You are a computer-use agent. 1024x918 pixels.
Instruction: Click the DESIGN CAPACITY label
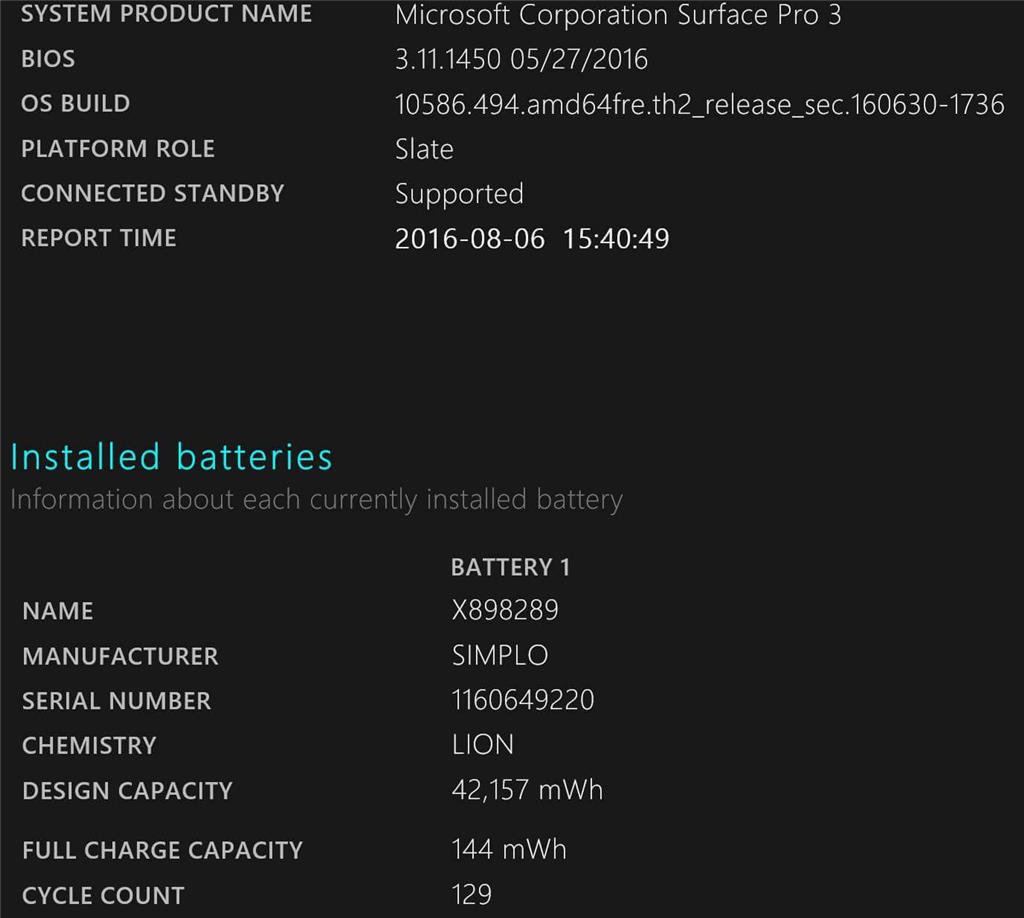click(x=127, y=791)
